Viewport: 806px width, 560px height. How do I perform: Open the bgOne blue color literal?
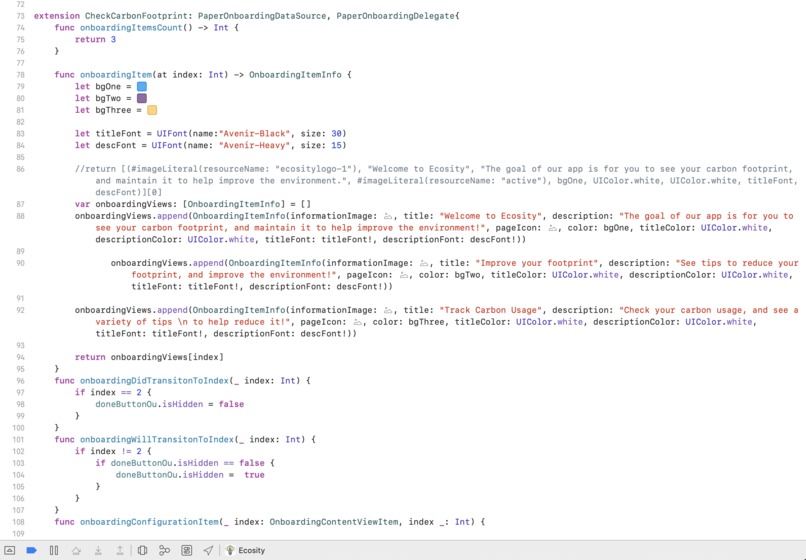pyautogui.click(x=142, y=86)
